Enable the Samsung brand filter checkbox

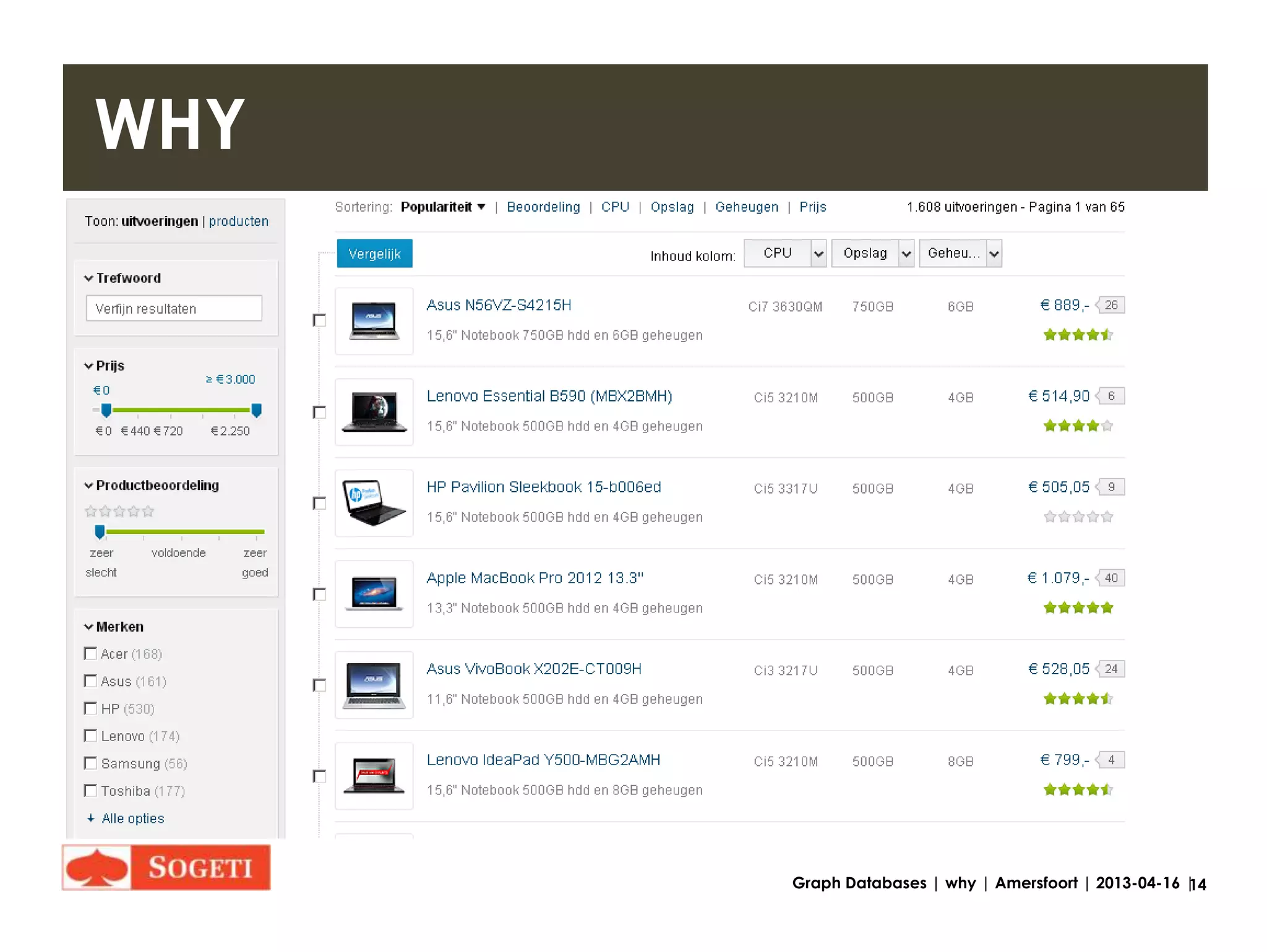click(x=90, y=763)
